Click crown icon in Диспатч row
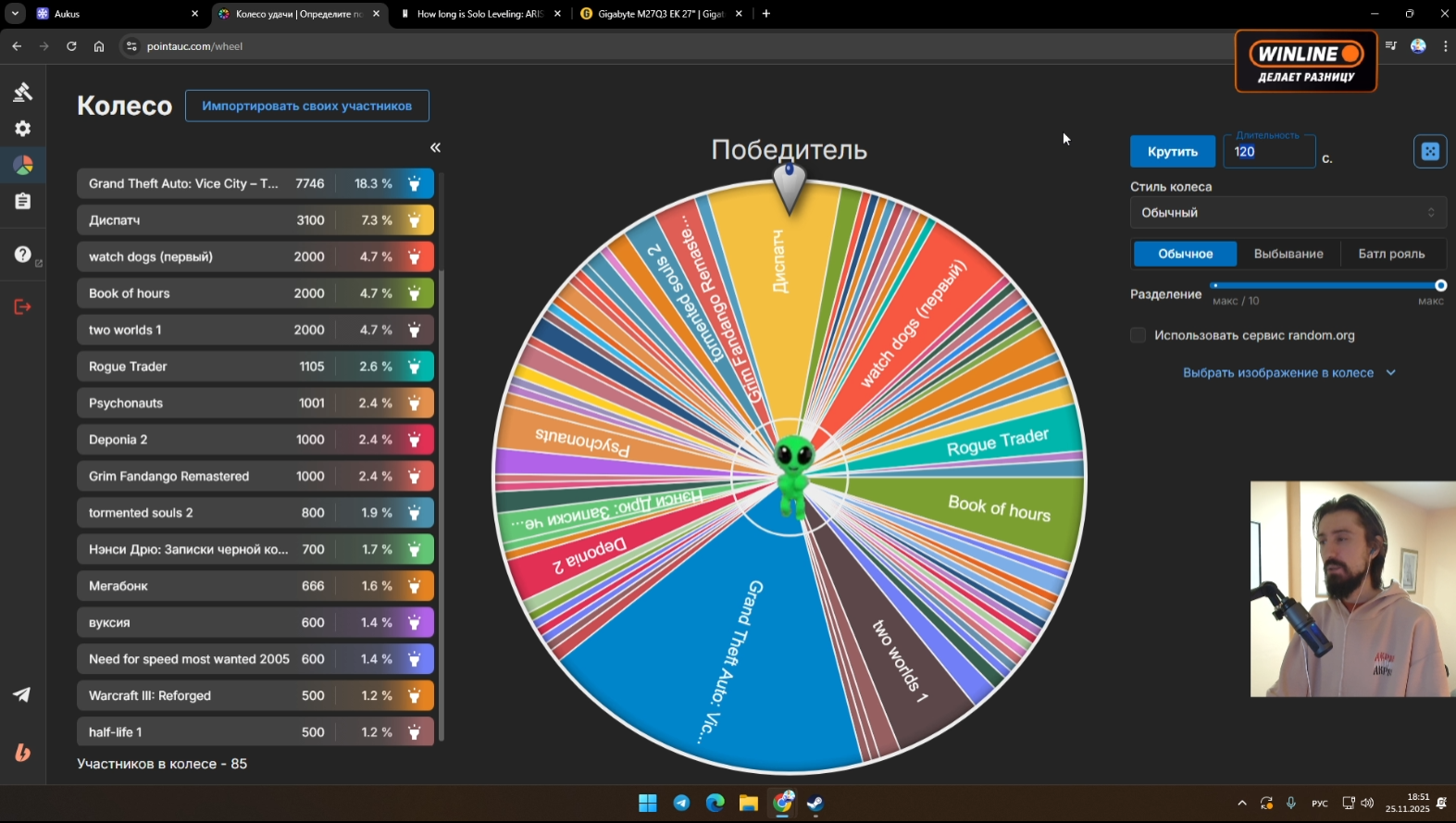 pyautogui.click(x=415, y=220)
